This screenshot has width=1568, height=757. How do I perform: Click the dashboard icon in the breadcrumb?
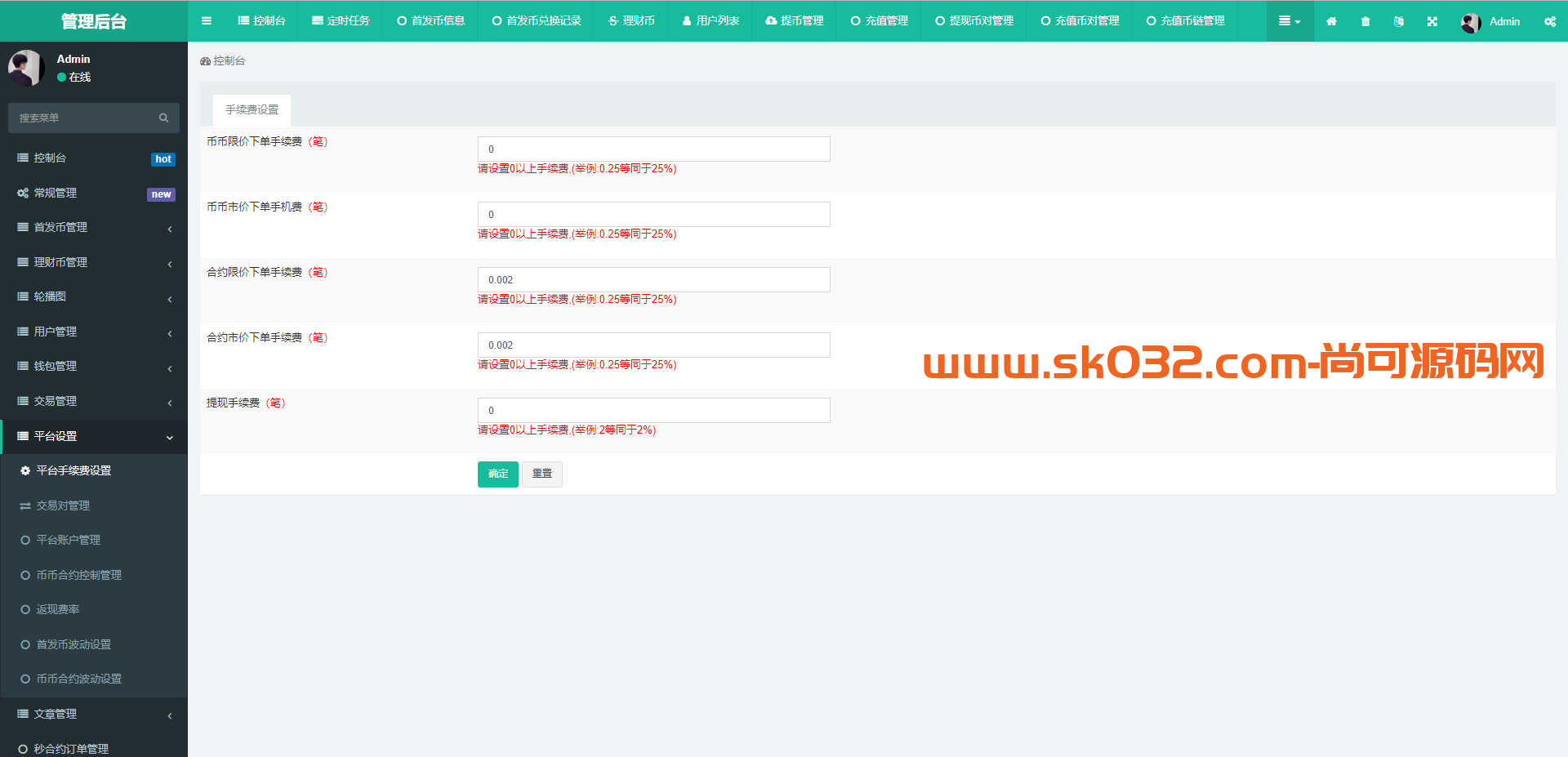205,61
